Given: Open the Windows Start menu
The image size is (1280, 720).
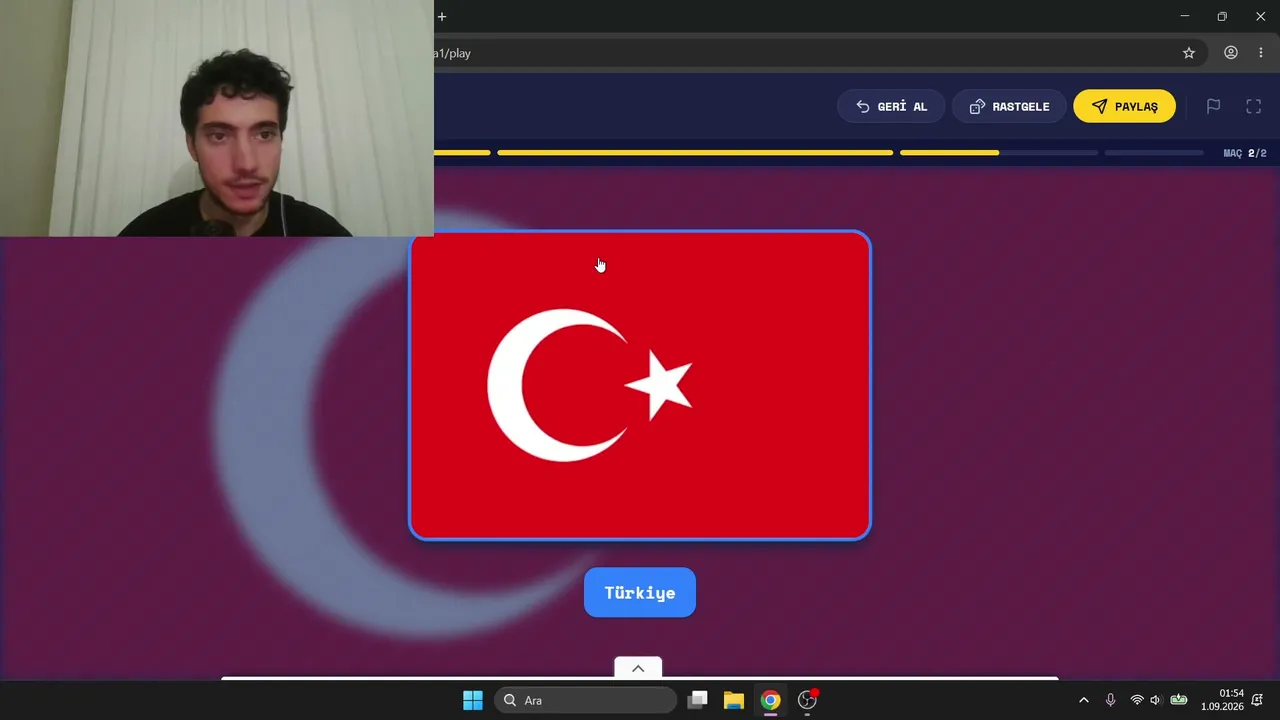Looking at the screenshot, I should click(x=473, y=700).
